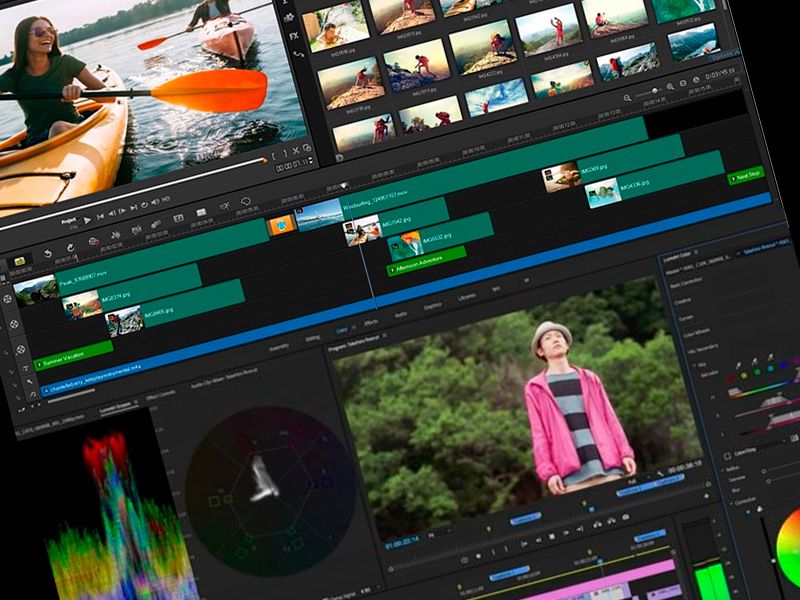Click the orange scrubber handle under preview

tap(265, 161)
